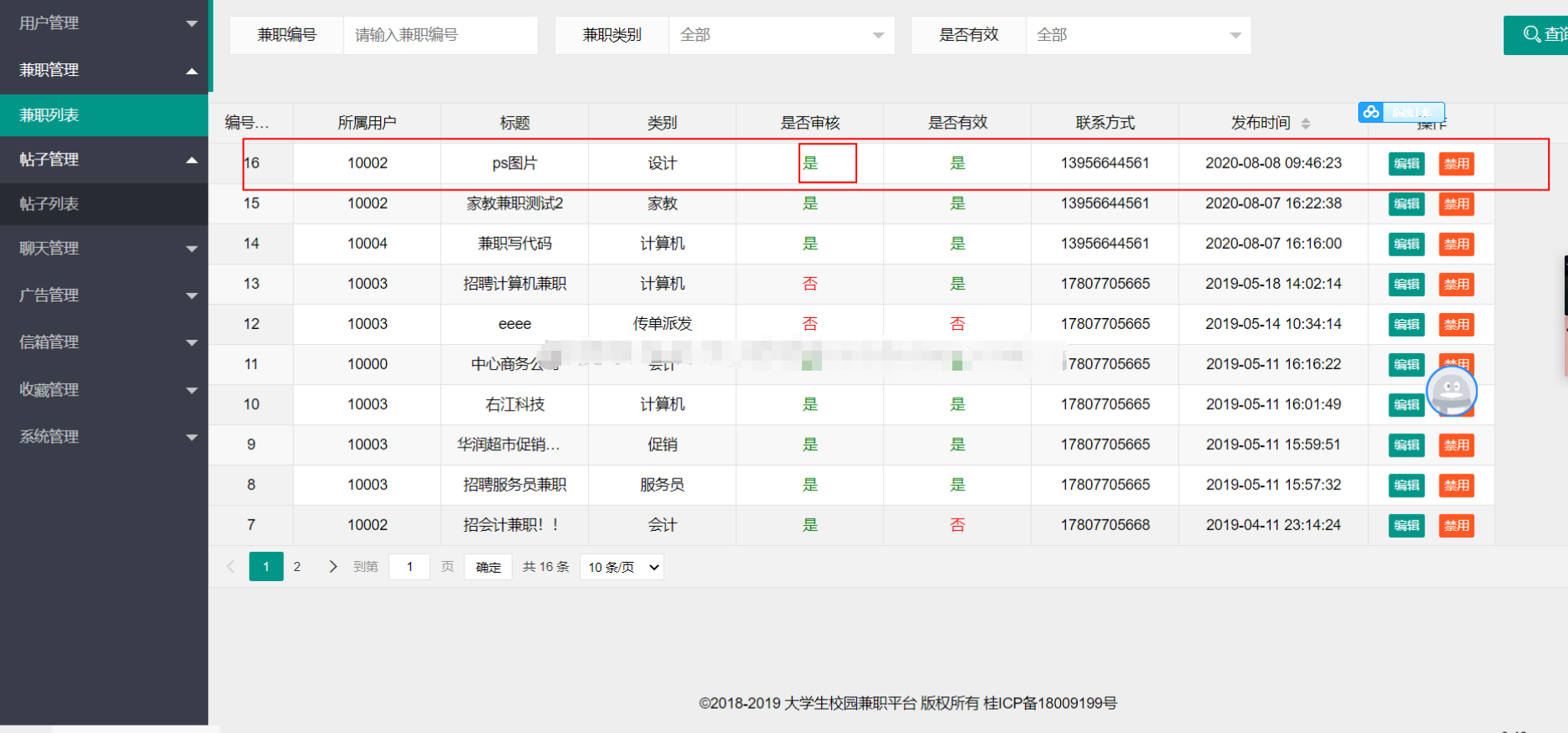
Task: Edit row 7 招会计兼职
Action: (x=1407, y=525)
